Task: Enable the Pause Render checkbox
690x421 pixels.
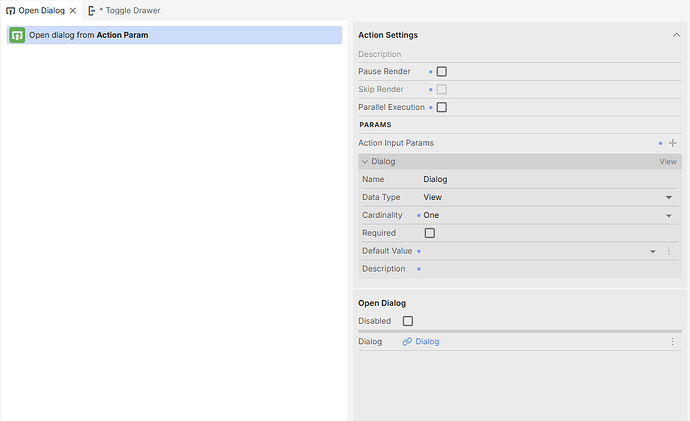Action: point(441,72)
